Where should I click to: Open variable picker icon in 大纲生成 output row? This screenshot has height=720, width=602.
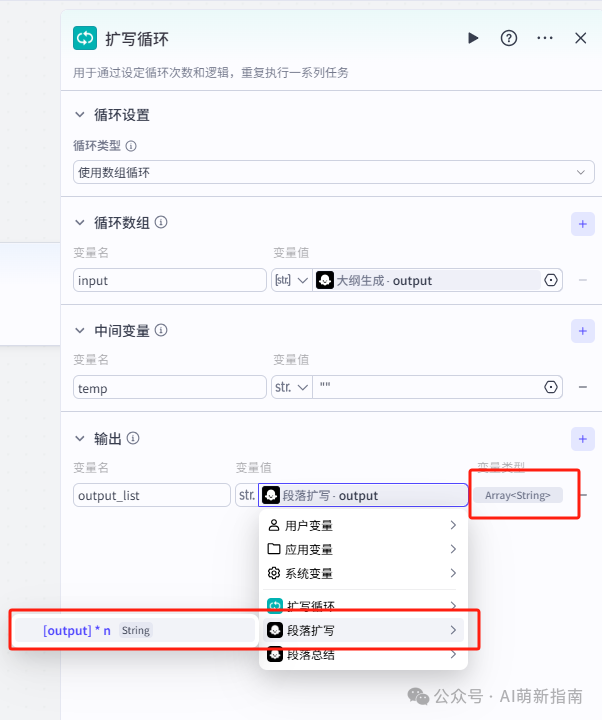tap(551, 280)
